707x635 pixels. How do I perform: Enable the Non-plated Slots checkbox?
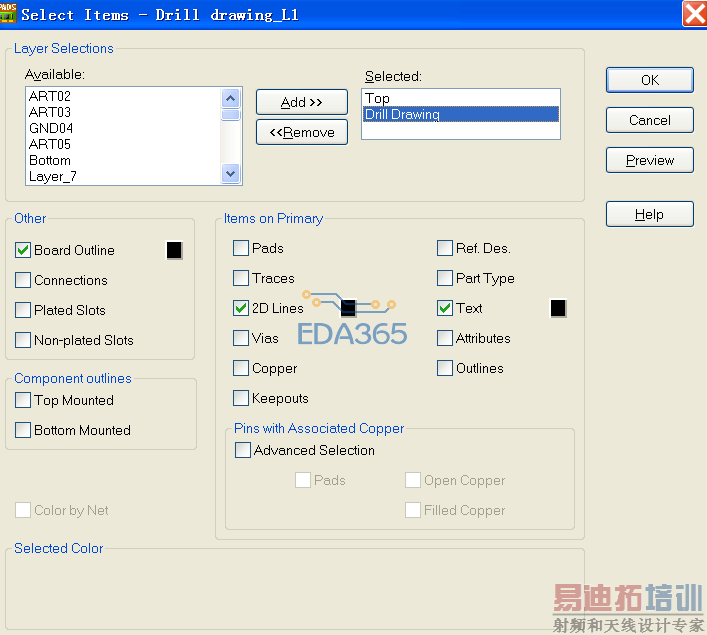pyautogui.click(x=23, y=340)
